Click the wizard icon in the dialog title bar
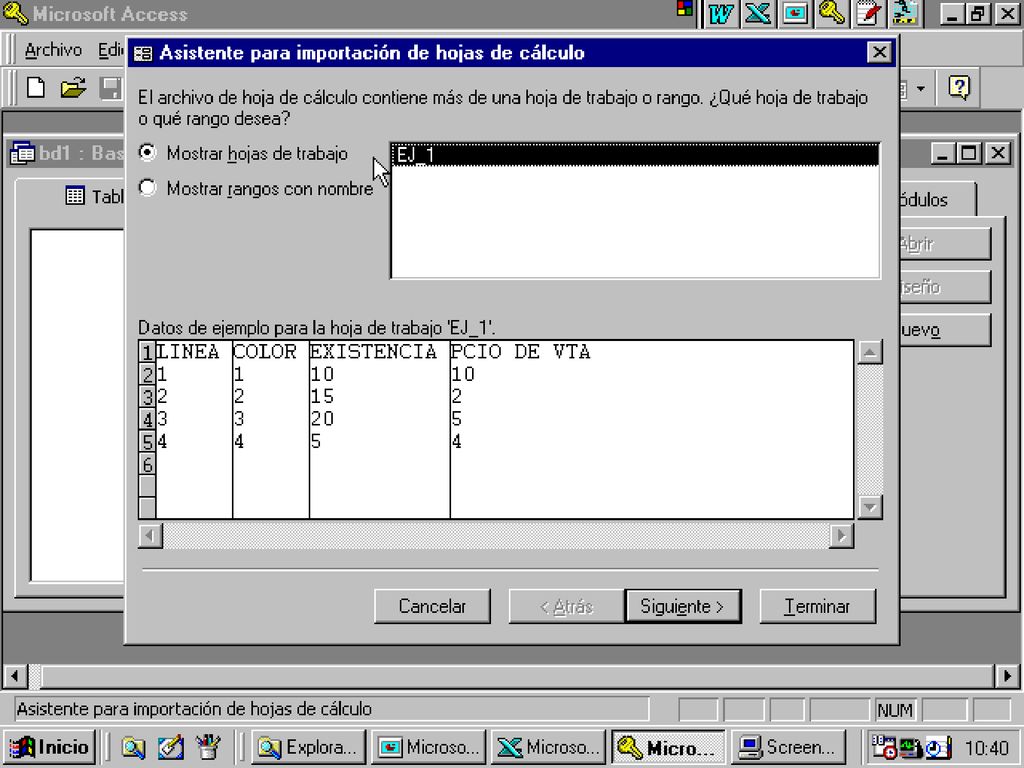1024x768 pixels. tap(143, 53)
